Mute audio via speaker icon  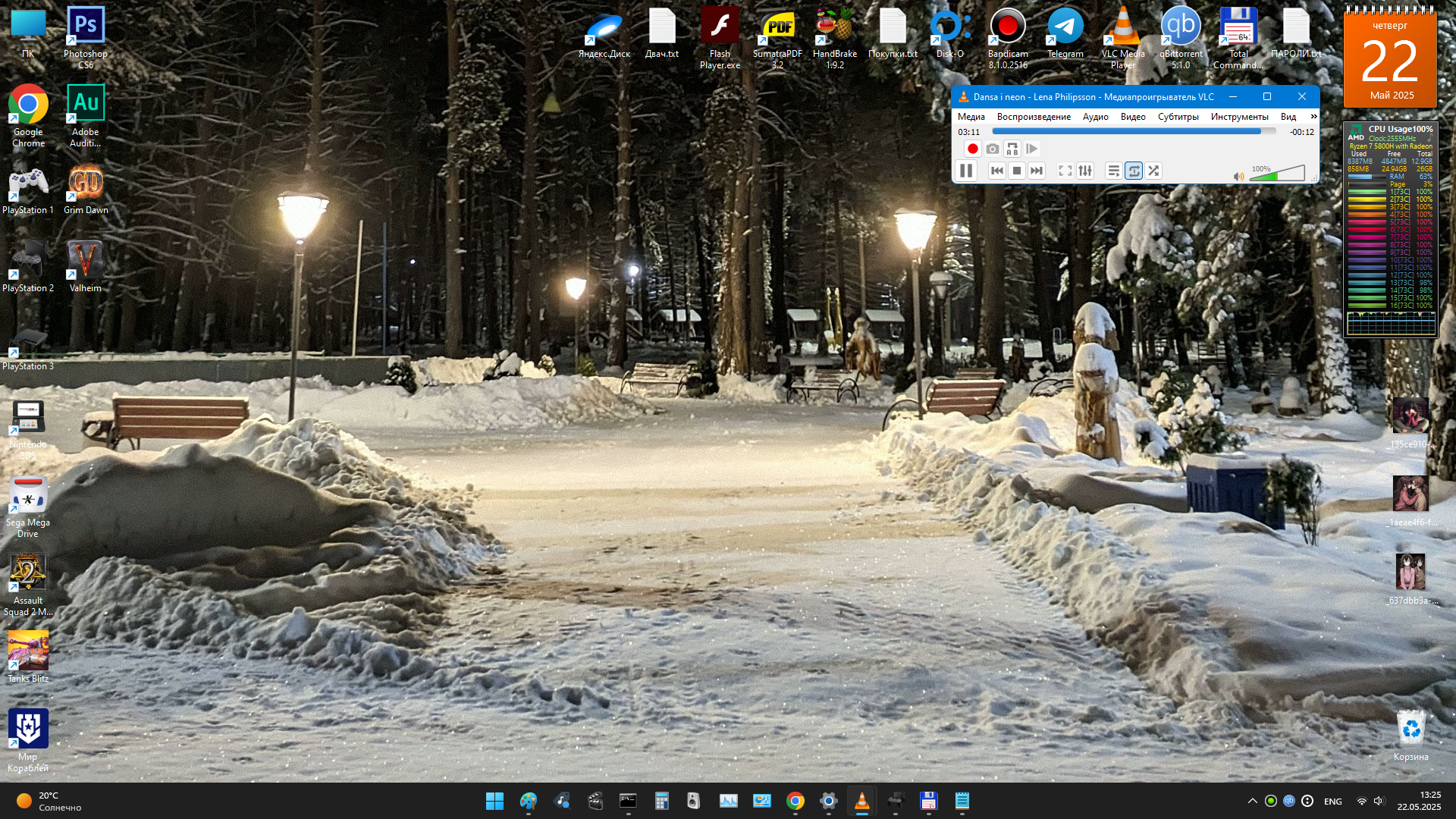(x=1238, y=176)
